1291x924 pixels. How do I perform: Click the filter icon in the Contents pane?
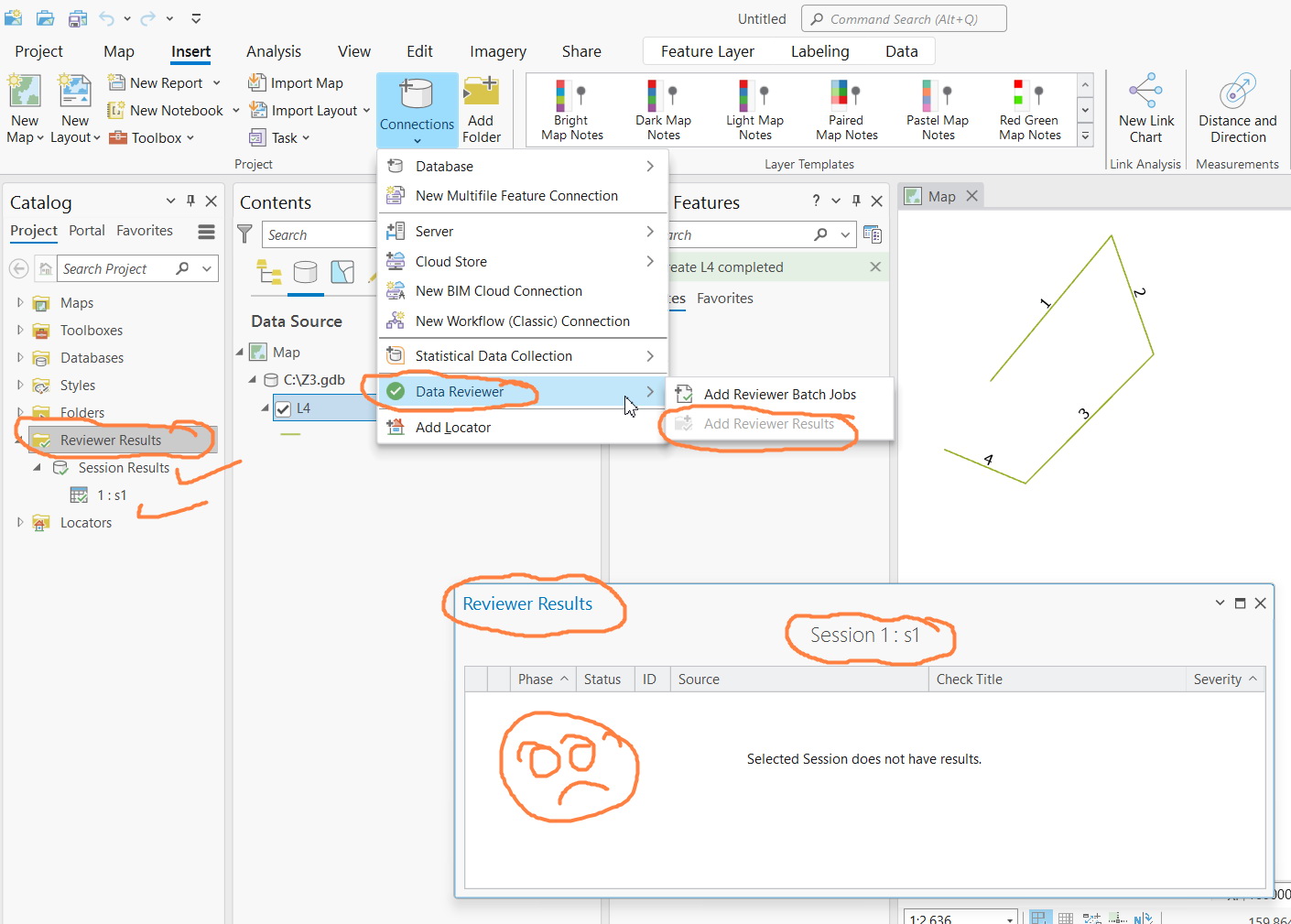[x=245, y=234]
